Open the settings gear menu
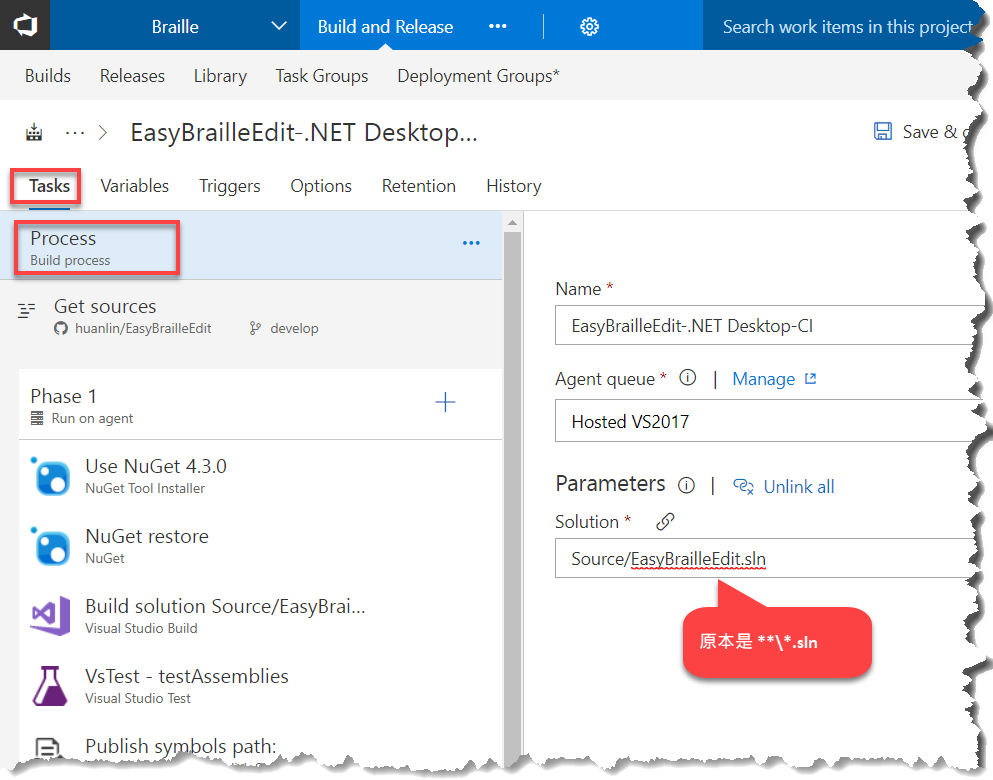The height and width of the screenshot is (780, 993). 589,27
